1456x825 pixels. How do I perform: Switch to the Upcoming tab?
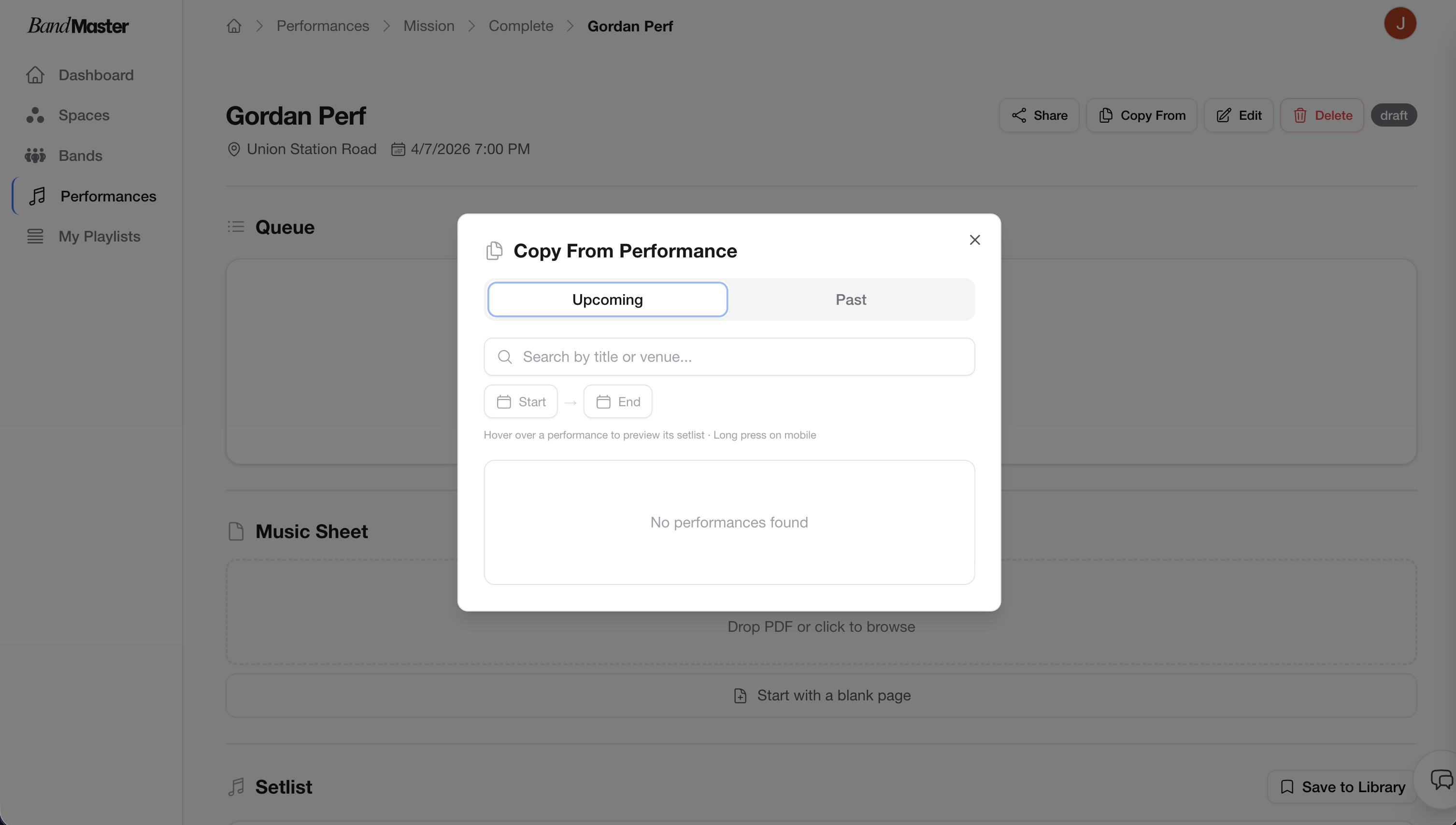(x=607, y=300)
